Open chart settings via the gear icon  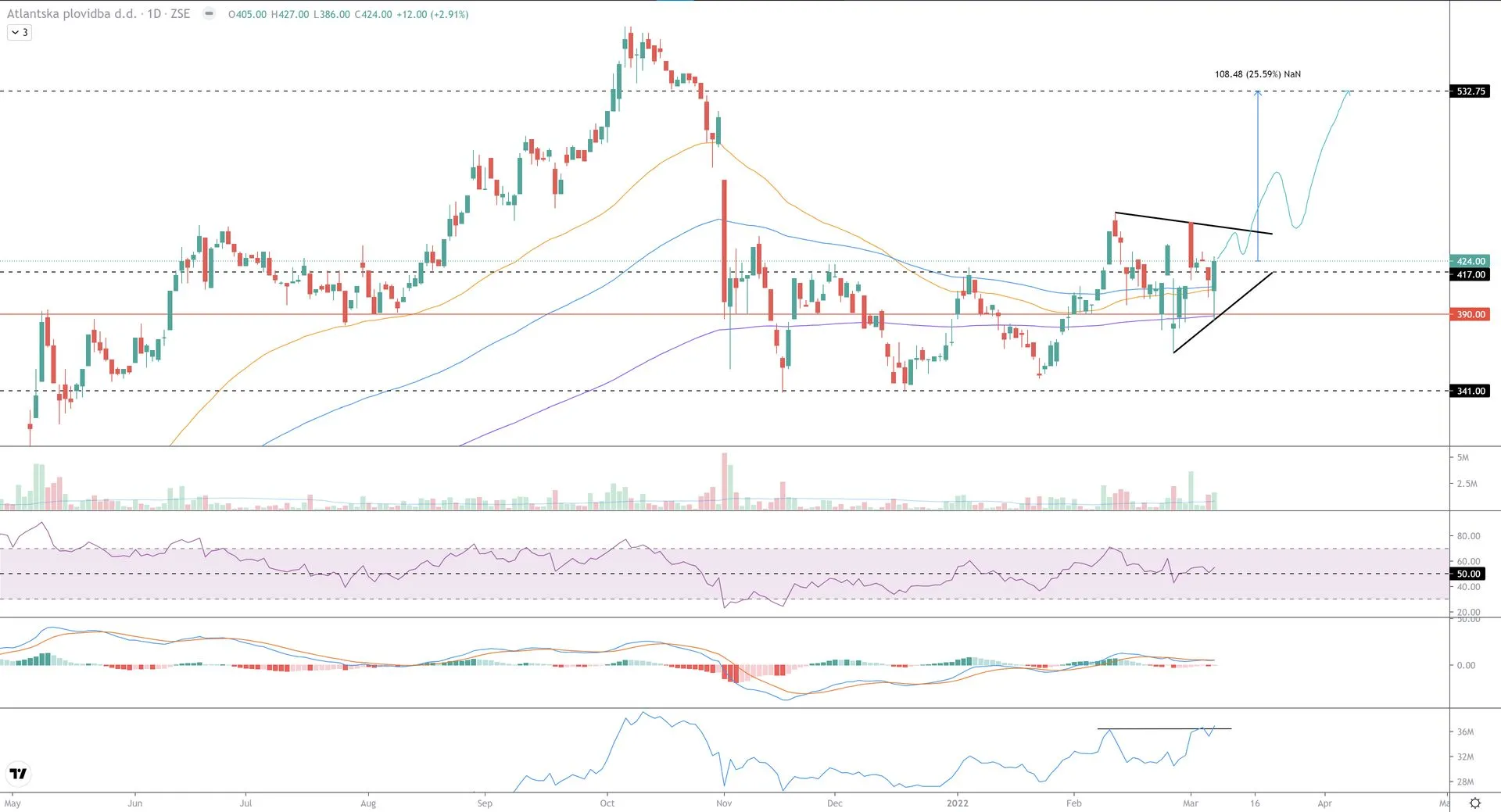[x=1474, y=803]
